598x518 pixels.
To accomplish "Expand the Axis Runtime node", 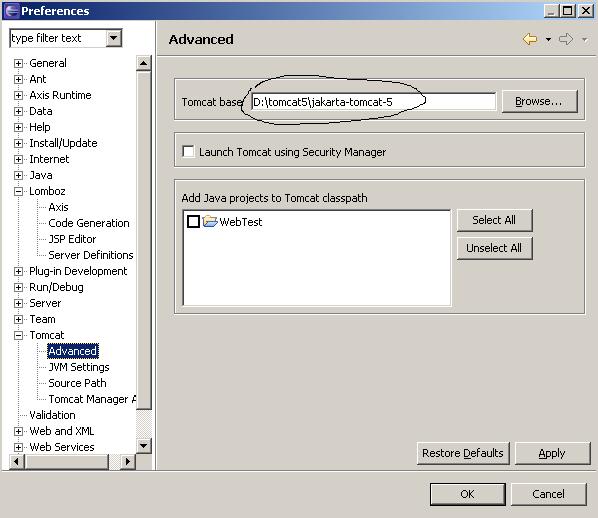I will (x=18, y=95).
